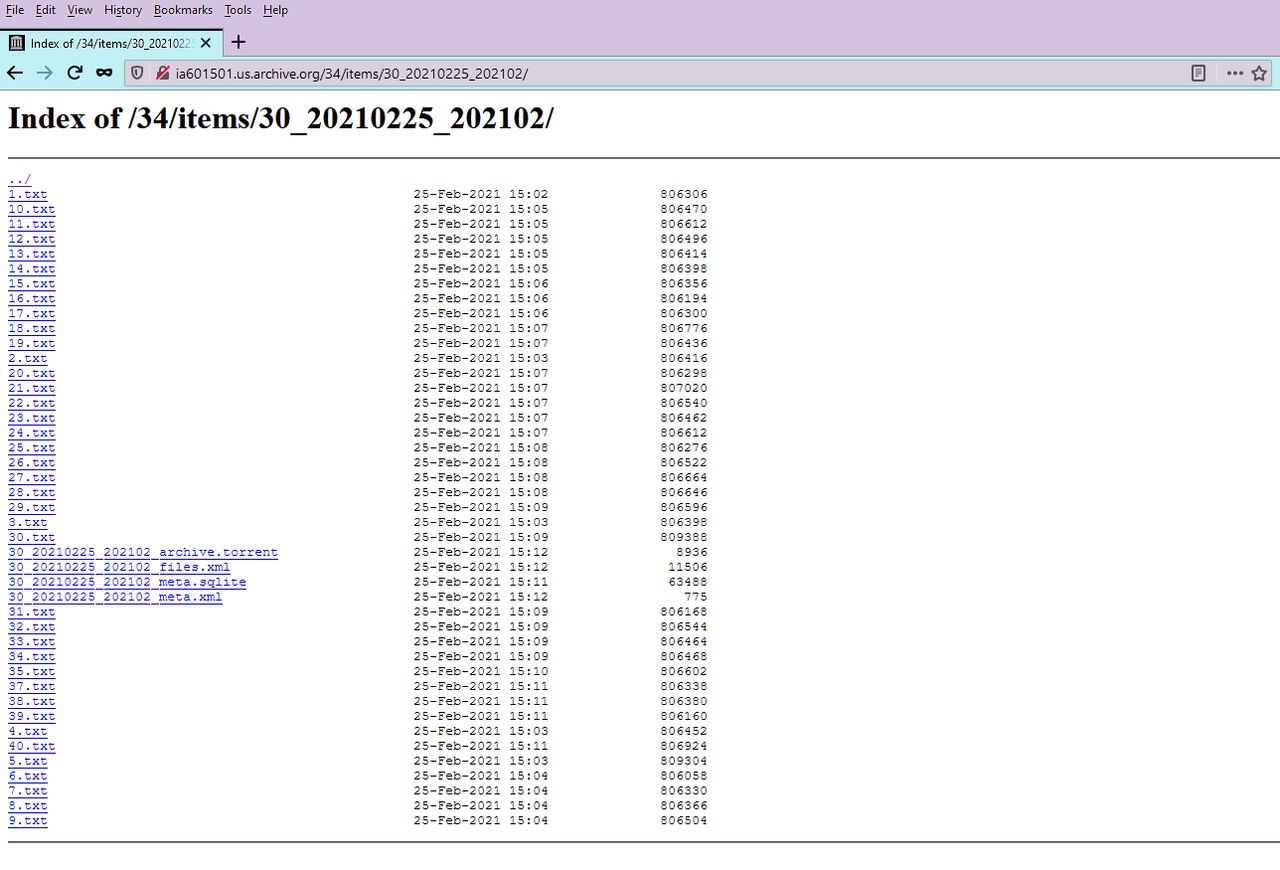1280x870 pixels.
Task: Click the forward navigation arrow
Action: point(44,73)
